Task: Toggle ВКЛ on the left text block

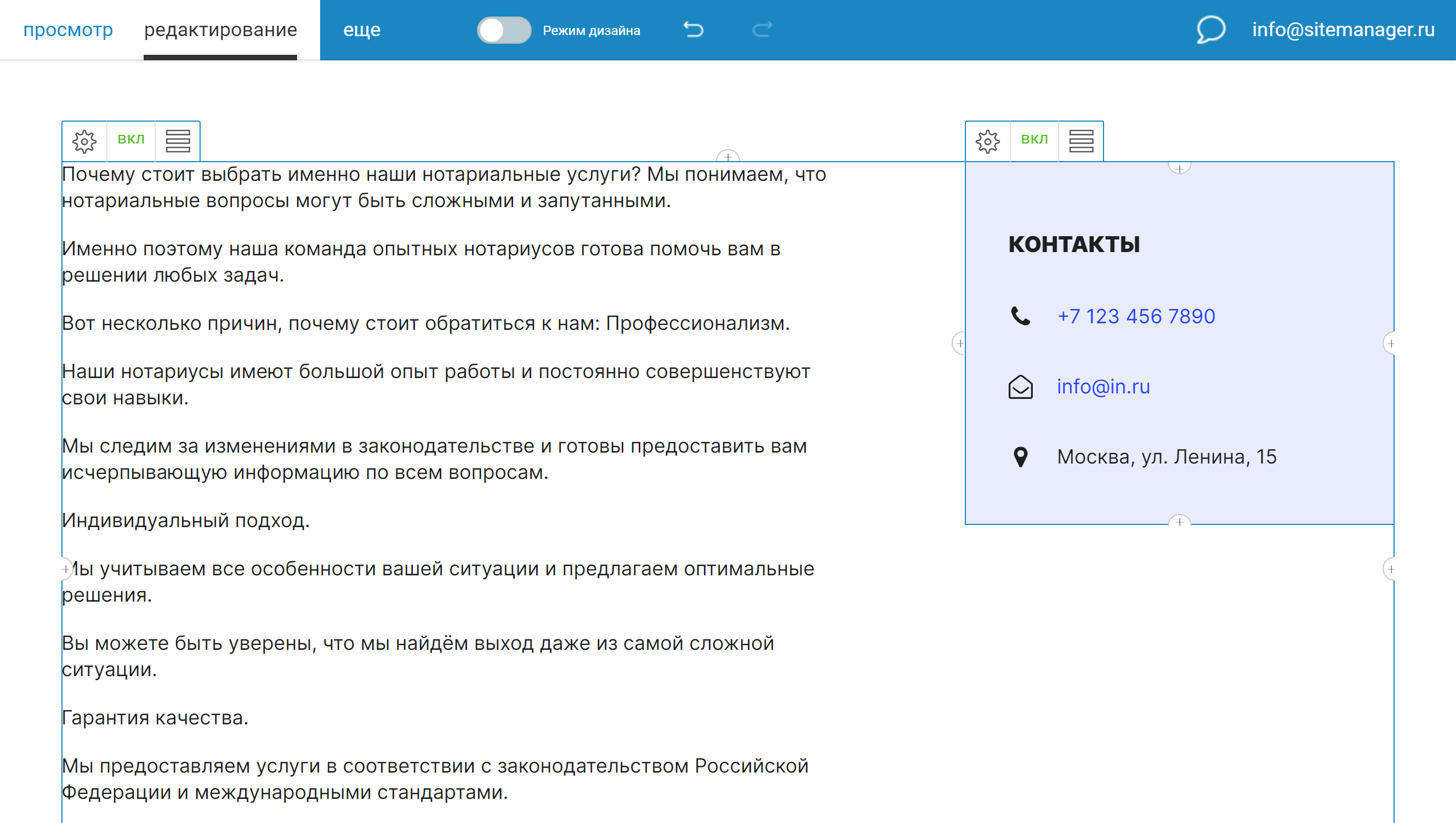Action: click(x=131, y=140)
